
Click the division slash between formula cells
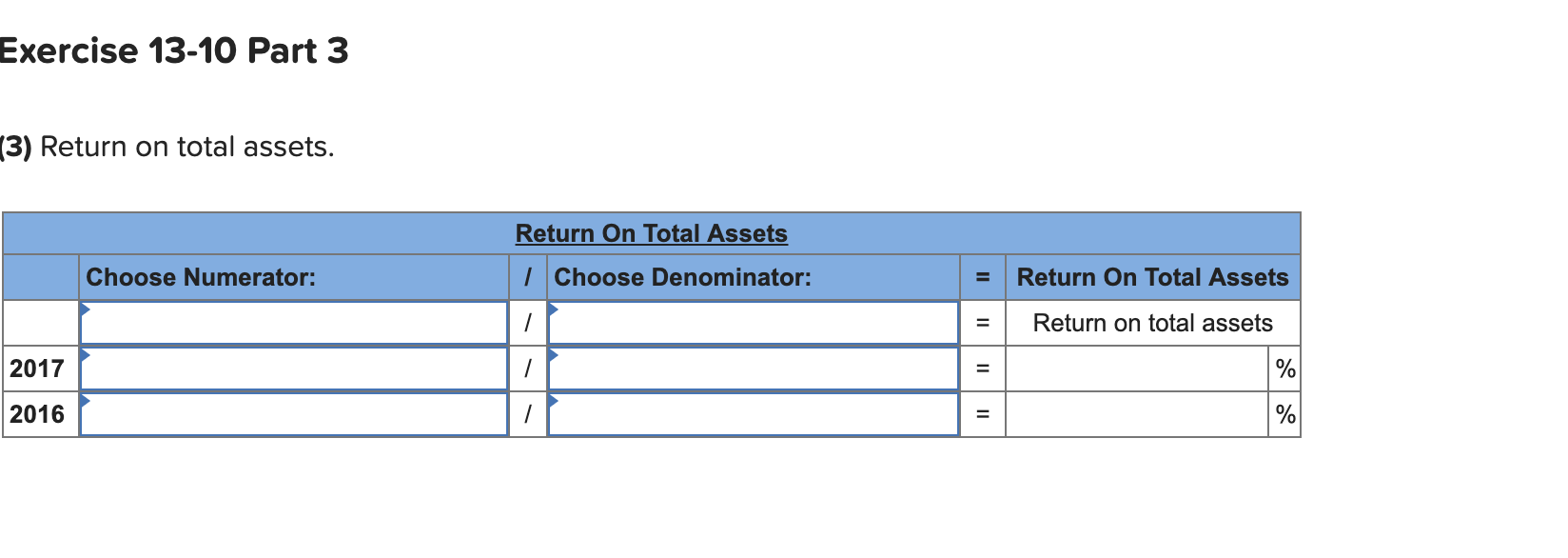527,323
